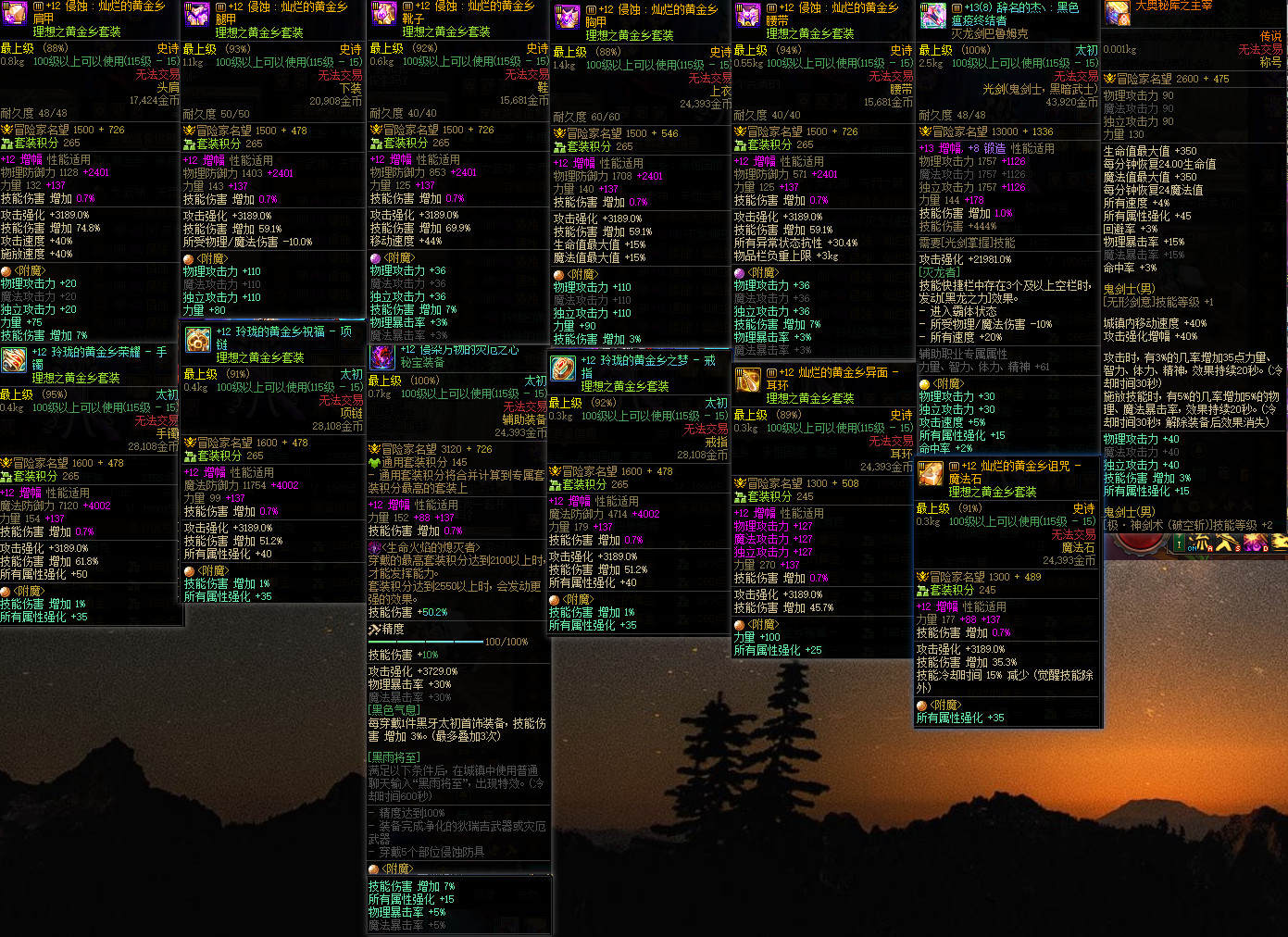Select the skill icon bound to key D
1288x937 pixels.
[1257, 543]
